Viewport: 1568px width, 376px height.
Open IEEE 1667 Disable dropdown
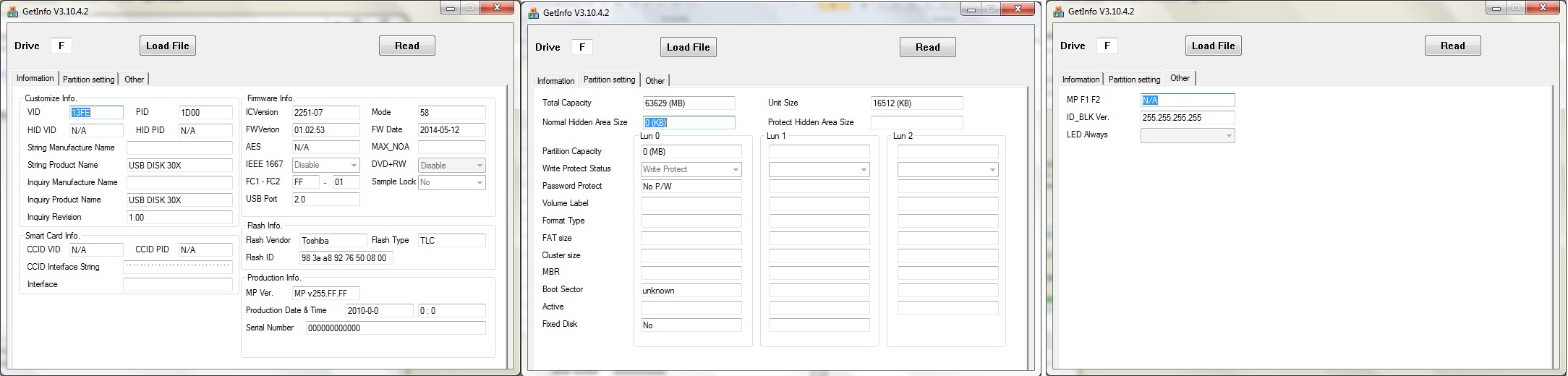pos(326,165)
